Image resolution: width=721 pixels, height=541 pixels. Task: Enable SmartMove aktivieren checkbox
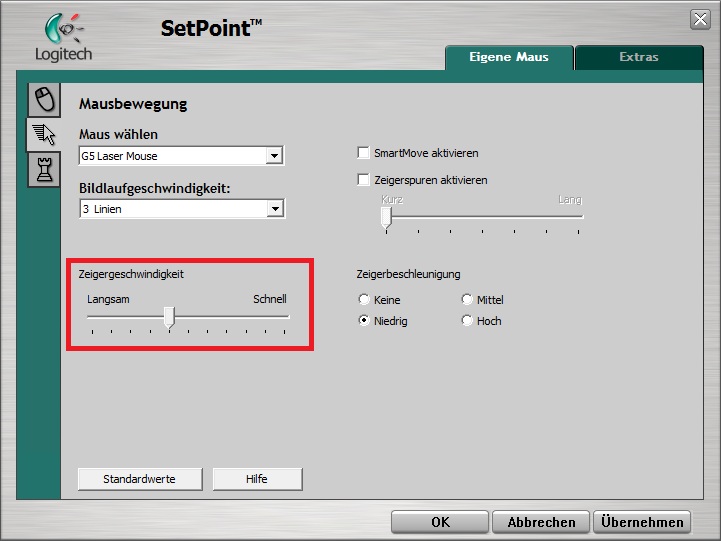click(363, 153)
